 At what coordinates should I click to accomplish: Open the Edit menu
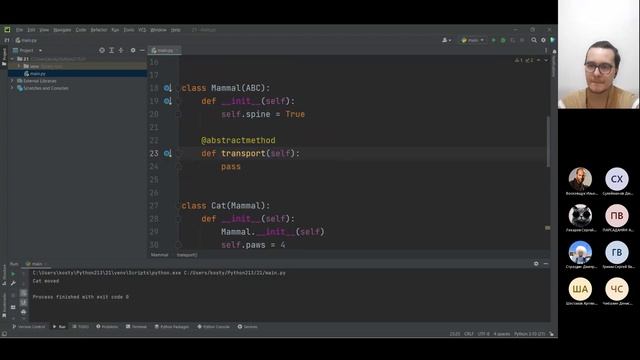pyautogui.click(x=31, y=30)
